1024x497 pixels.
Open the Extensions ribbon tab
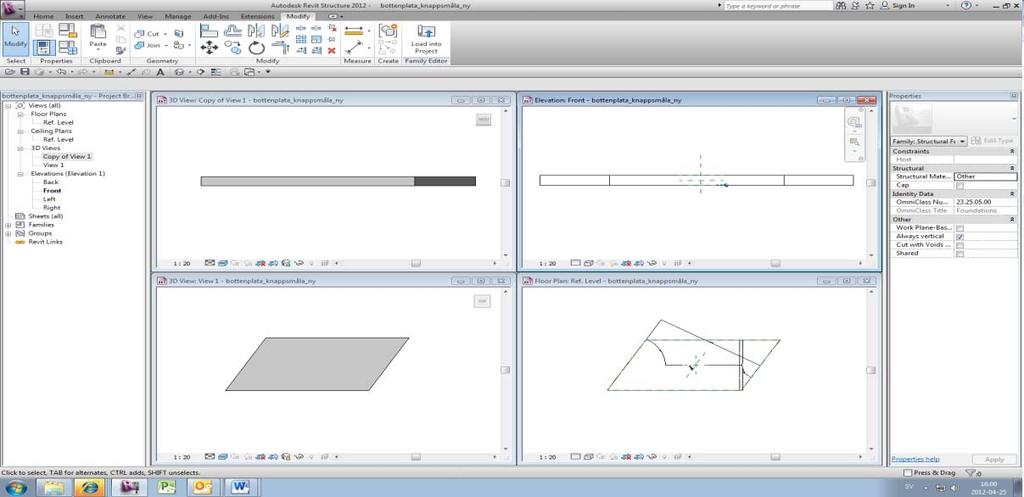click(x=257, y=16)
